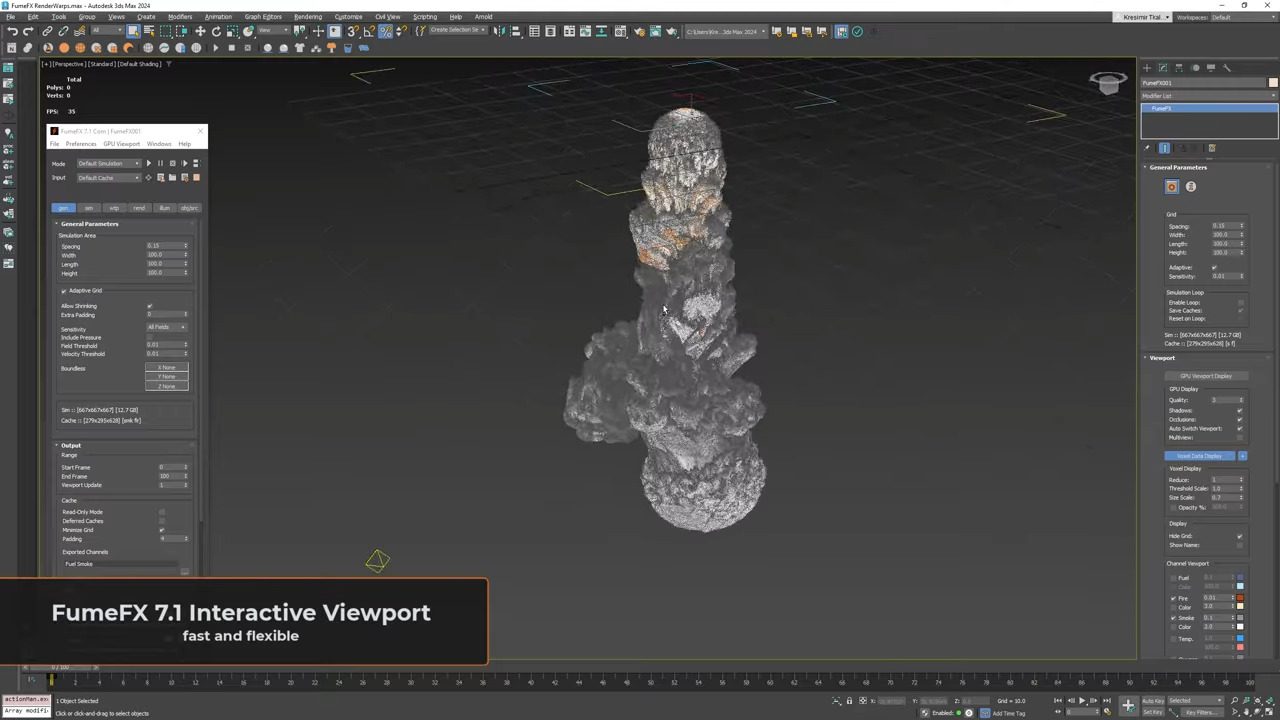Viewport: 1280px width, 720px height.
Task: Open a cache using the folder icon in FumeFX
Action: [172, 178]
